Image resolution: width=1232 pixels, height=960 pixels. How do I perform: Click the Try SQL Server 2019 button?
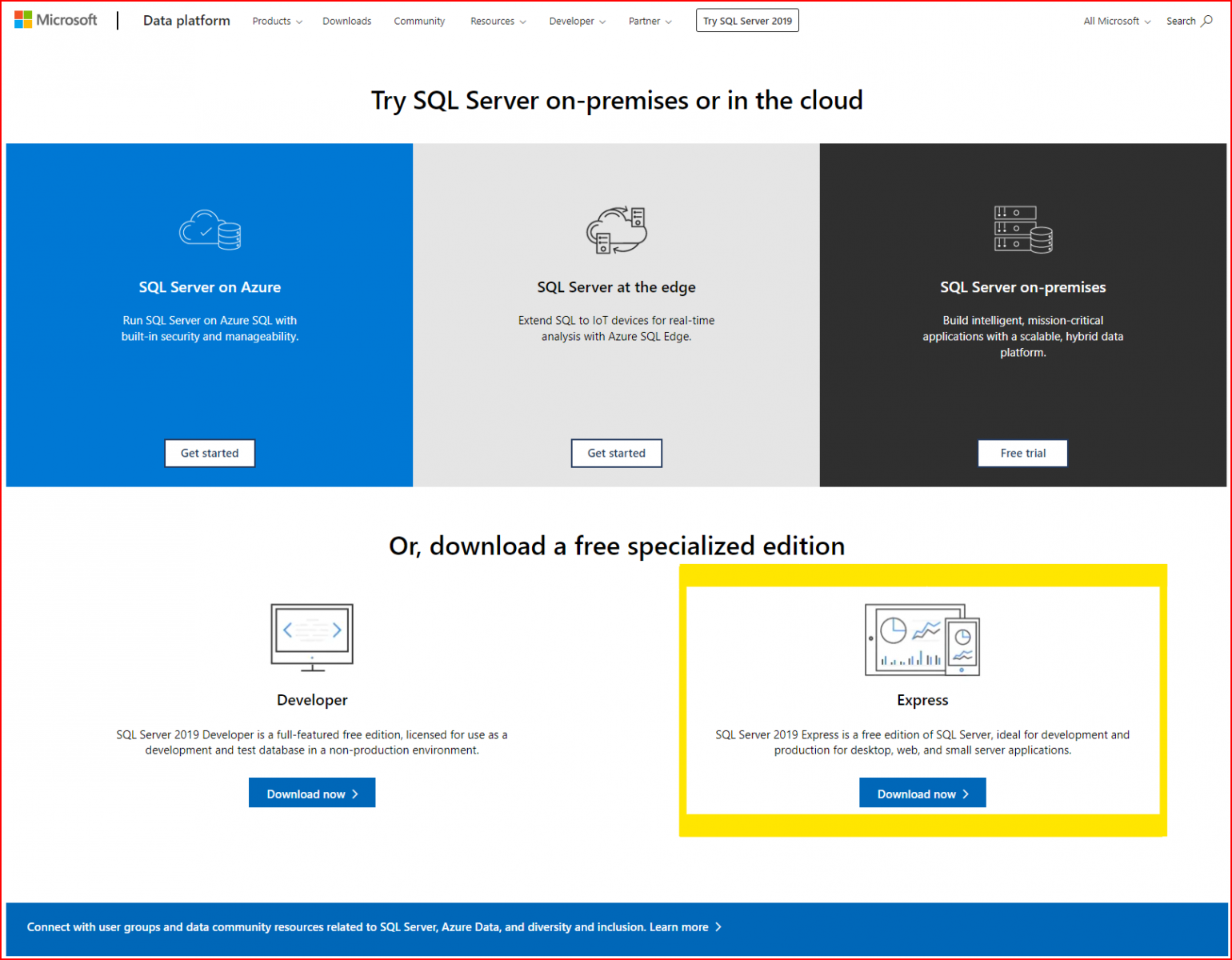click(x=747, y=21)
